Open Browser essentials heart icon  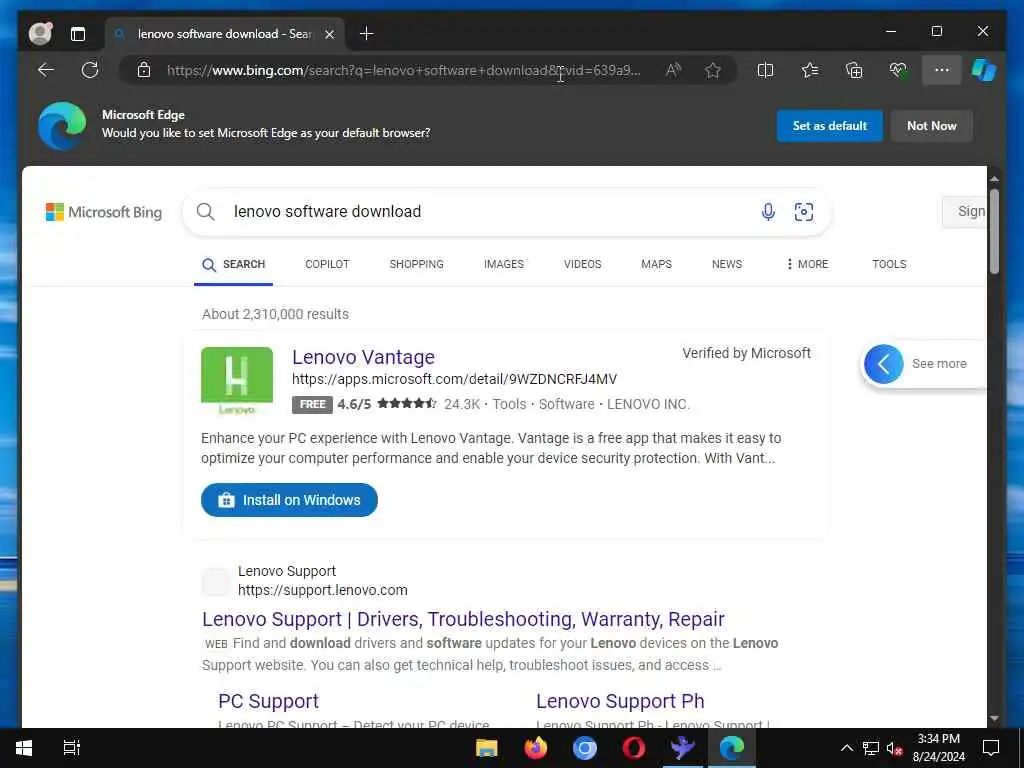click(x=898, y=70)
